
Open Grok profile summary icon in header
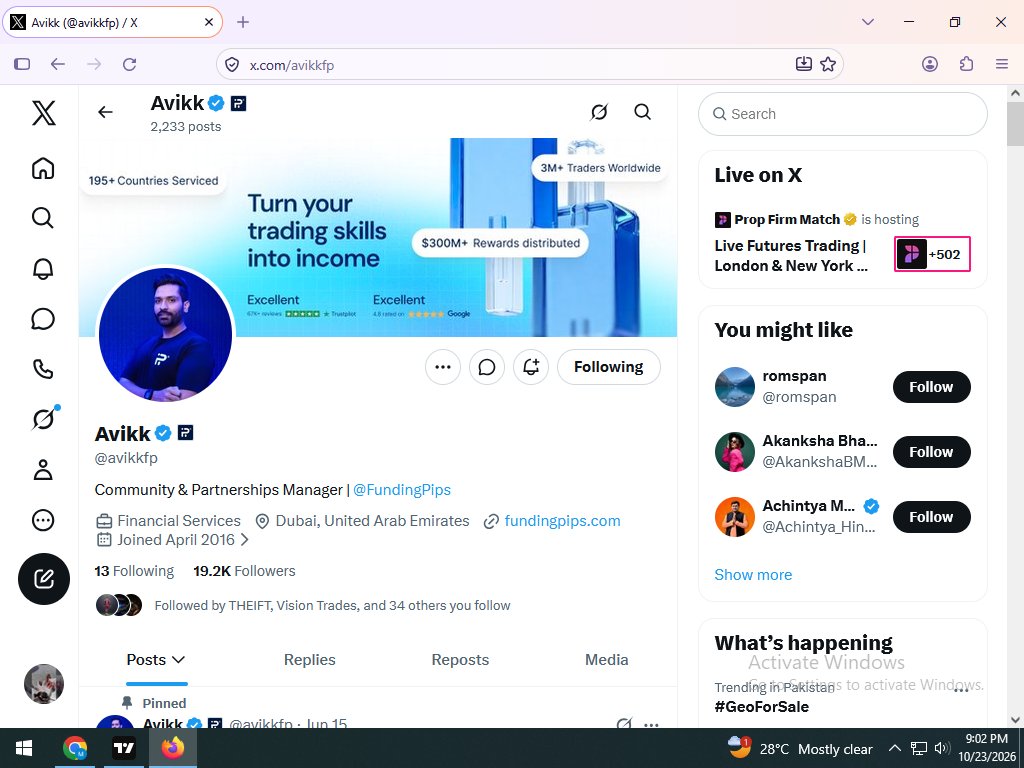point(599,112)
